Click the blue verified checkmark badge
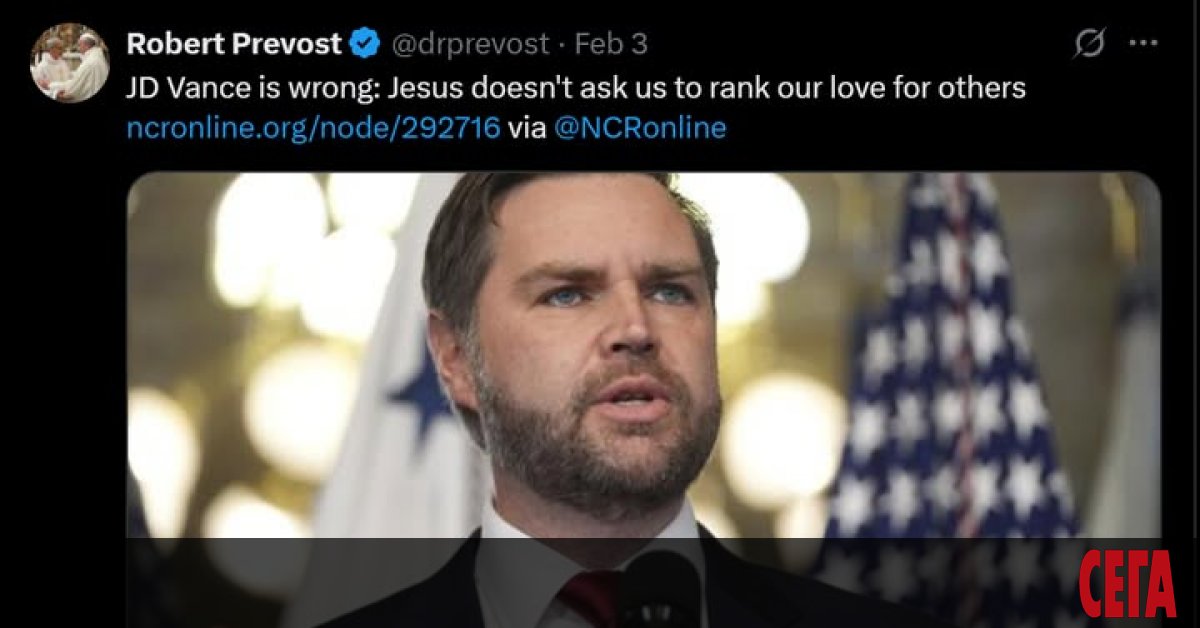 (x=364, y=44)
